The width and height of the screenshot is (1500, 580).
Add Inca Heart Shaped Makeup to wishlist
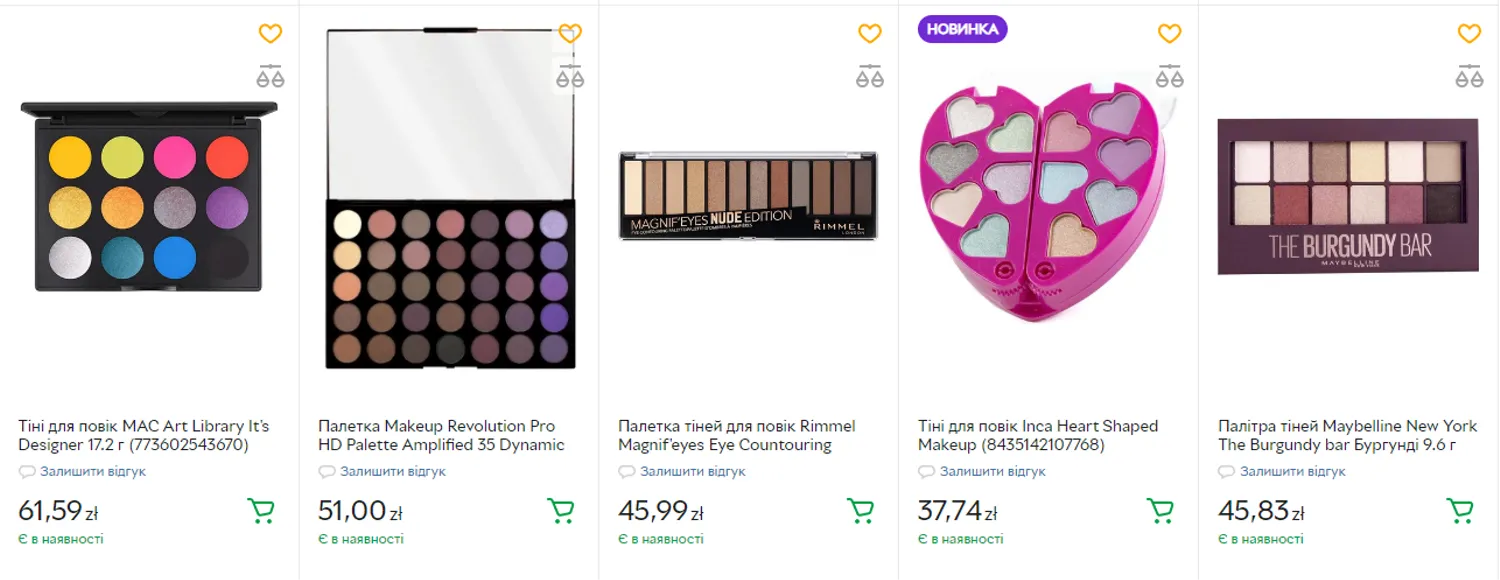1170,34
